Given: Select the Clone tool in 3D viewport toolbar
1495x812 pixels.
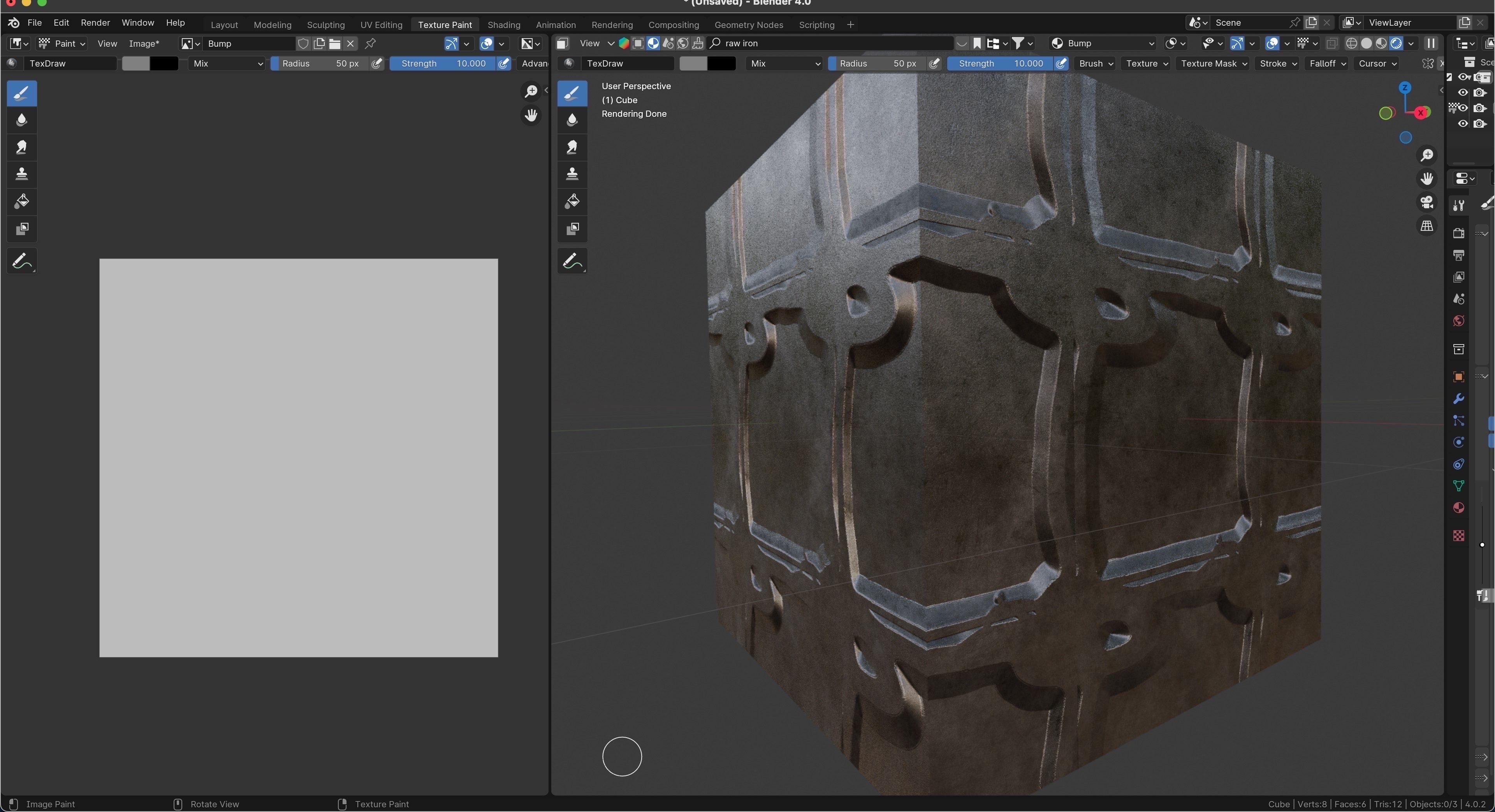Looking at the screenshot, I should click(572, 174).
